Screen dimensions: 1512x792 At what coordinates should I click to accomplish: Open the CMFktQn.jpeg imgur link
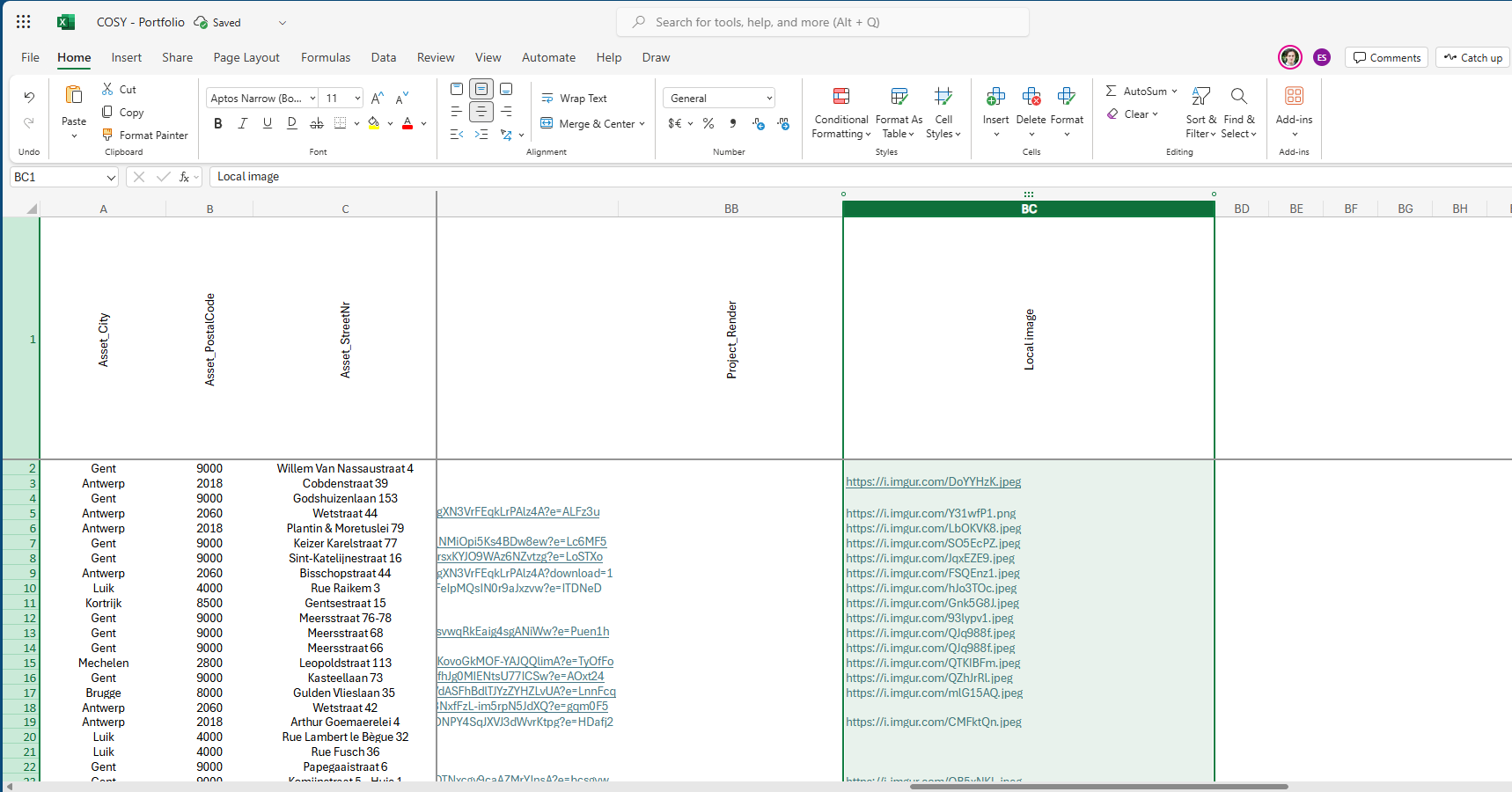tap(934, 722)
